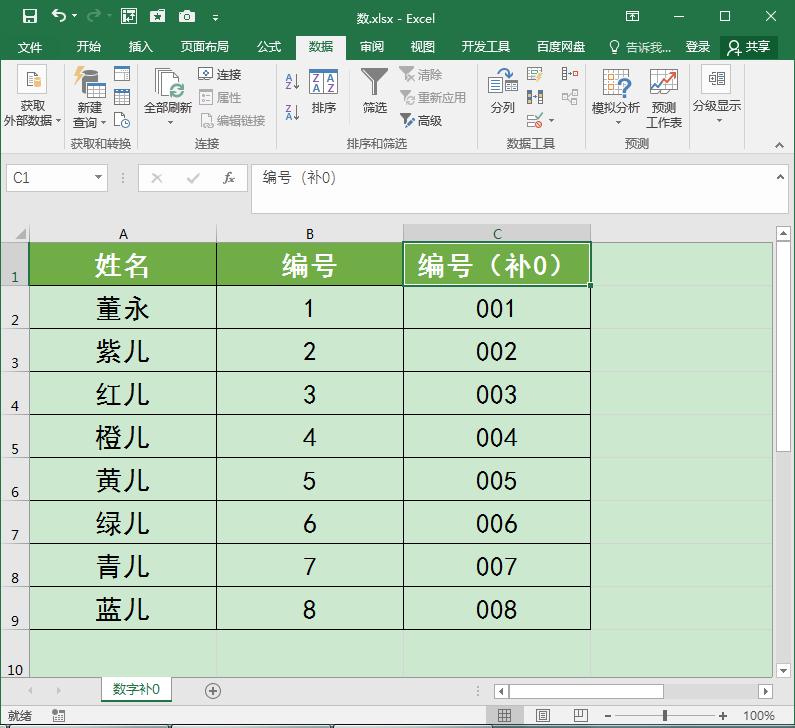The height and width of the screenshot is (728, 795).
Task: Open the Developer tab
Action: pyautogui.click(x=486, y=47)
